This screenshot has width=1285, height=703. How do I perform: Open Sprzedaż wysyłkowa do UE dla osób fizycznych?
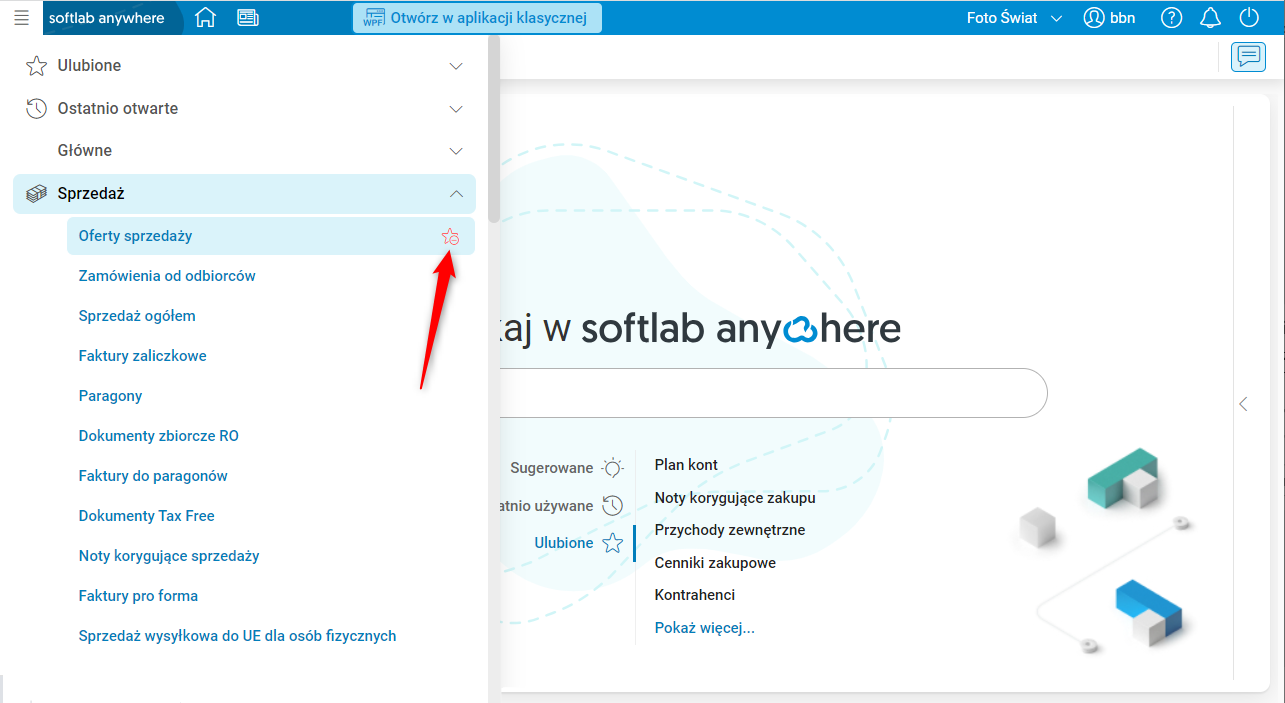(x=237, y=636)
